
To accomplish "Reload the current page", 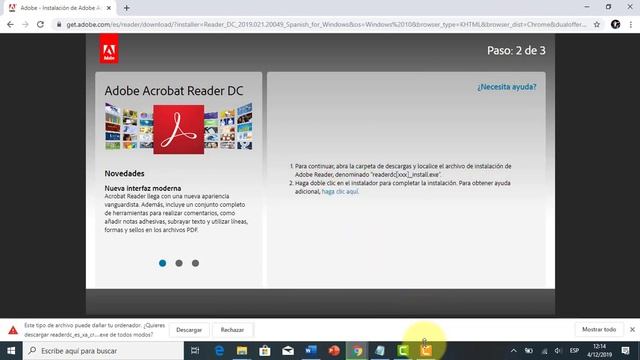I will tap(40, 24).
